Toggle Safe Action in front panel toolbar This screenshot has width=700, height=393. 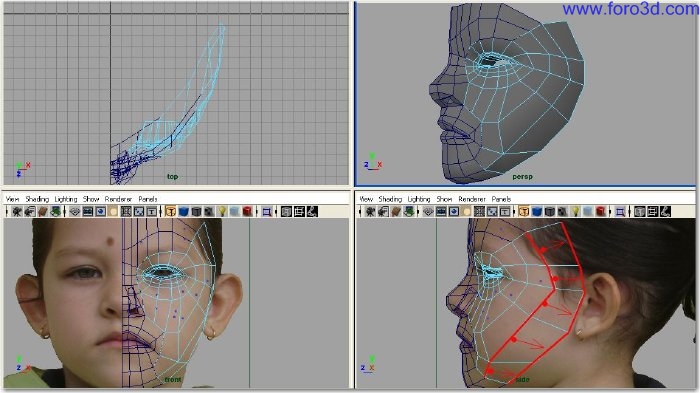point(139,212)
